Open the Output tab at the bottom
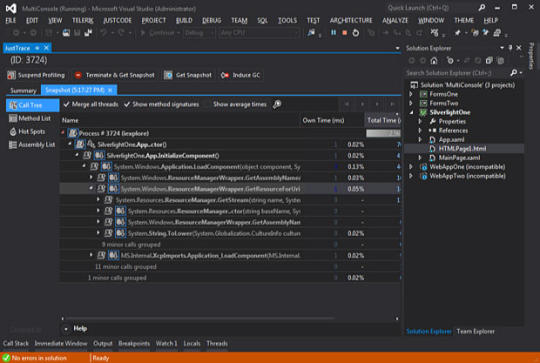 (103, 343)
